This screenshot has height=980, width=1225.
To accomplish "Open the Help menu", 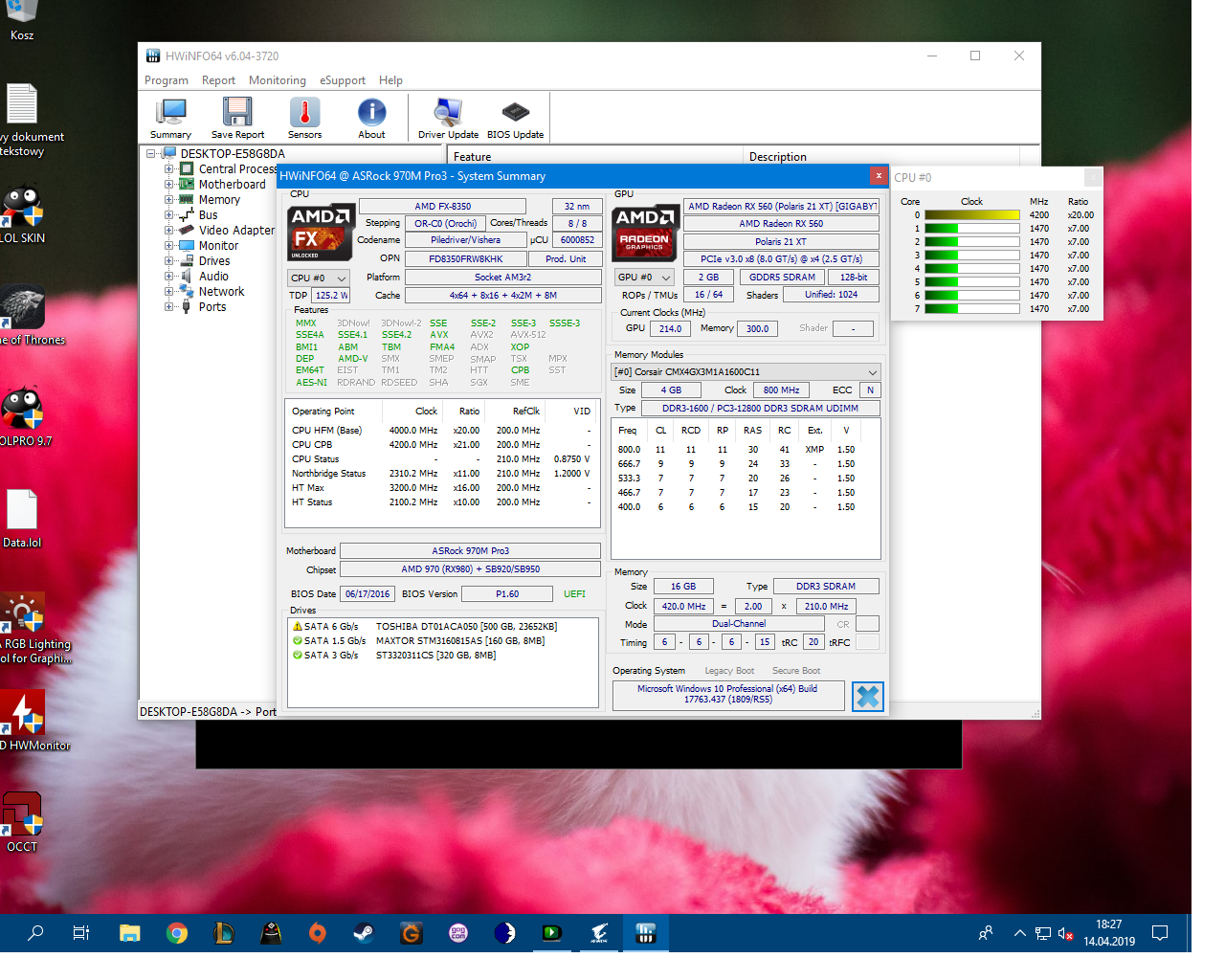I will coord(390,80).
